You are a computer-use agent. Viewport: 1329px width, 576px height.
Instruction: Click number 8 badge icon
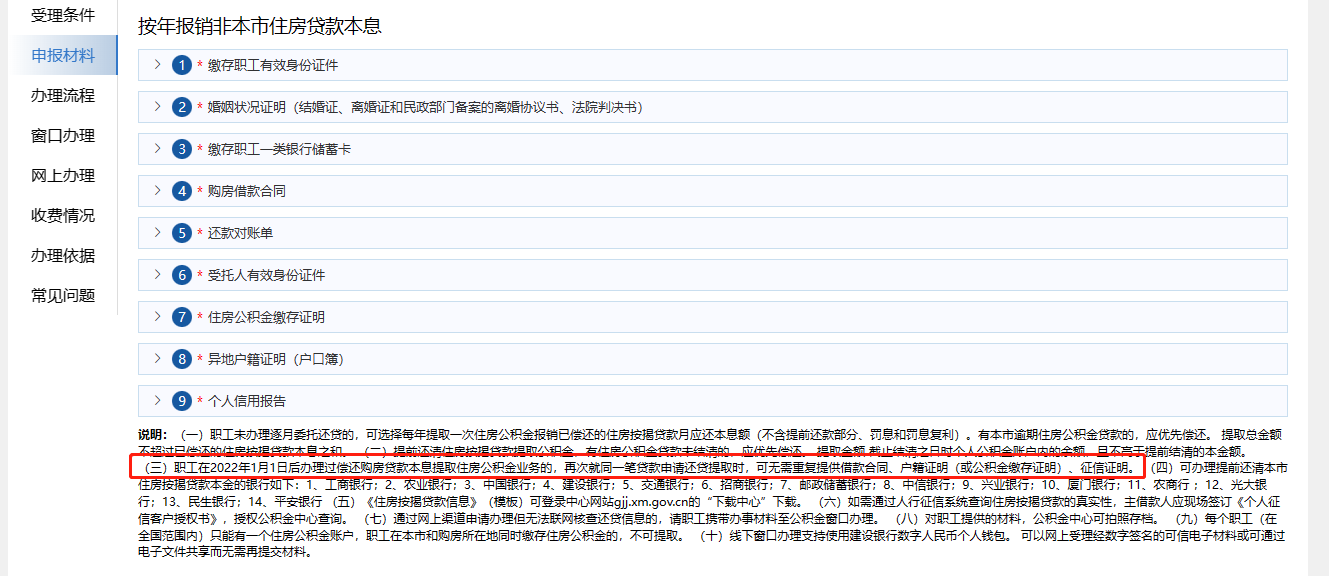(181, 359)
